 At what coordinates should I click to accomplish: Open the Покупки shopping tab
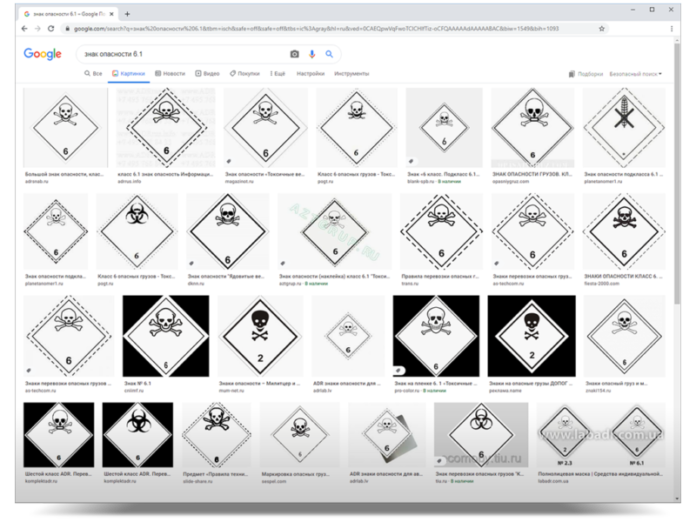245,74
